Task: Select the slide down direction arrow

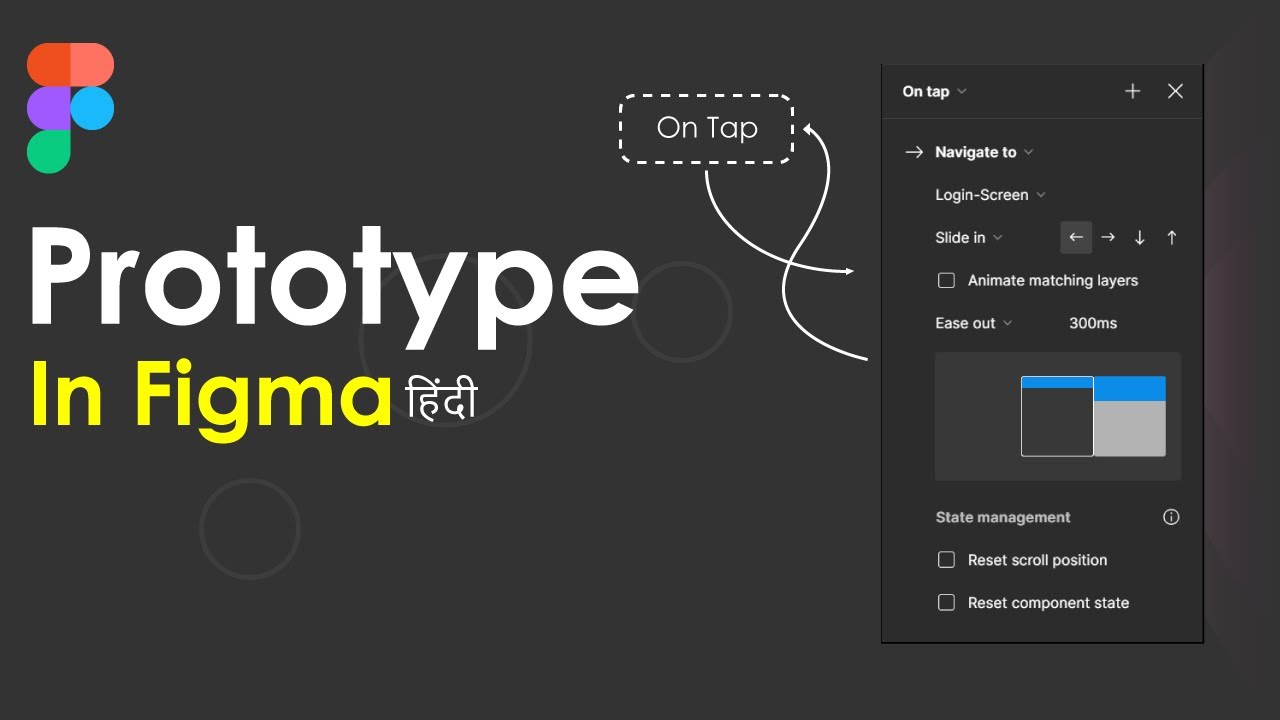Action: tap(1140, 237)
